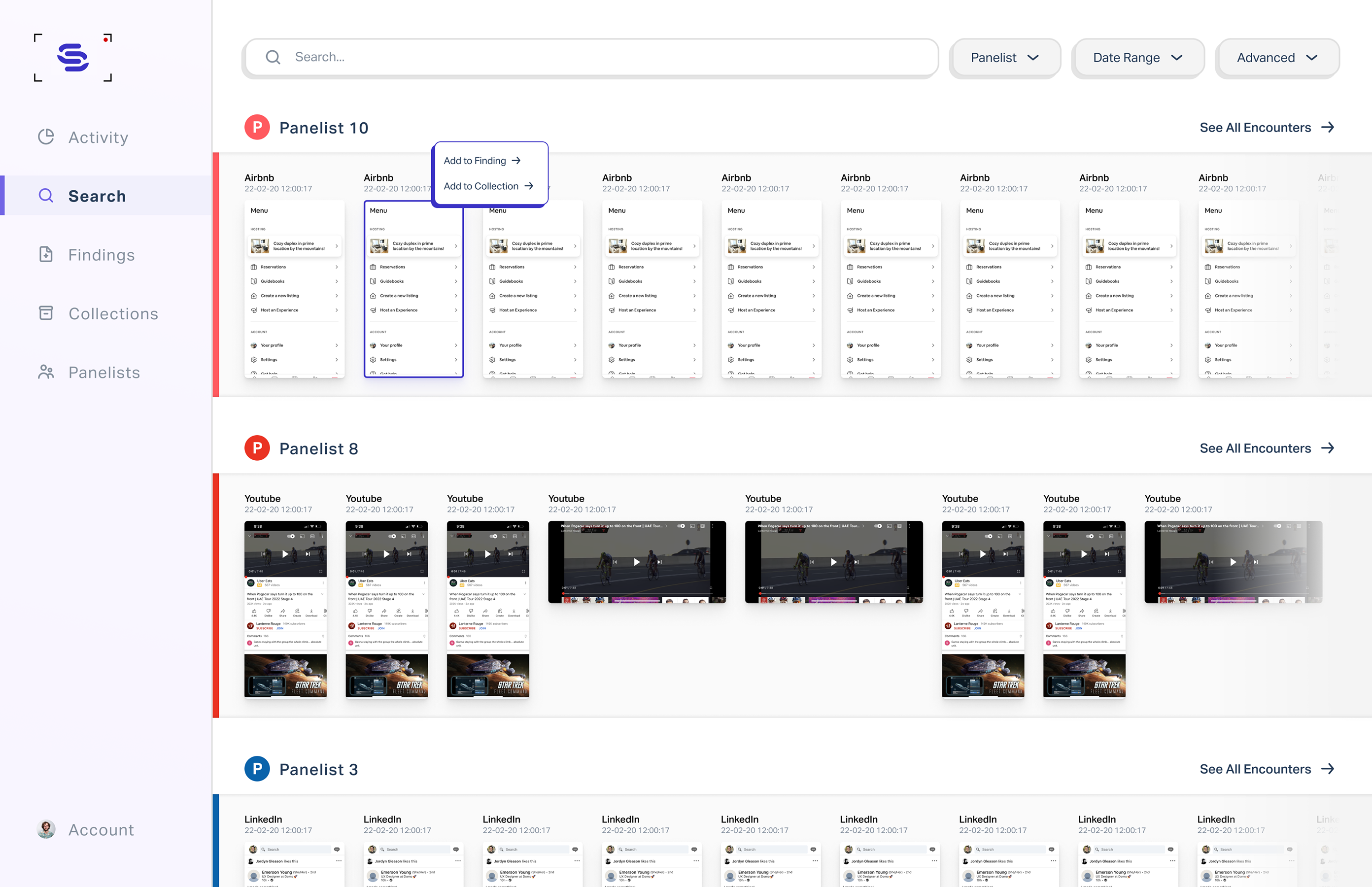Viewport: 1372px width, 887px height.
Task: Click the Collections archive box icon
Action: pos(46,313)
